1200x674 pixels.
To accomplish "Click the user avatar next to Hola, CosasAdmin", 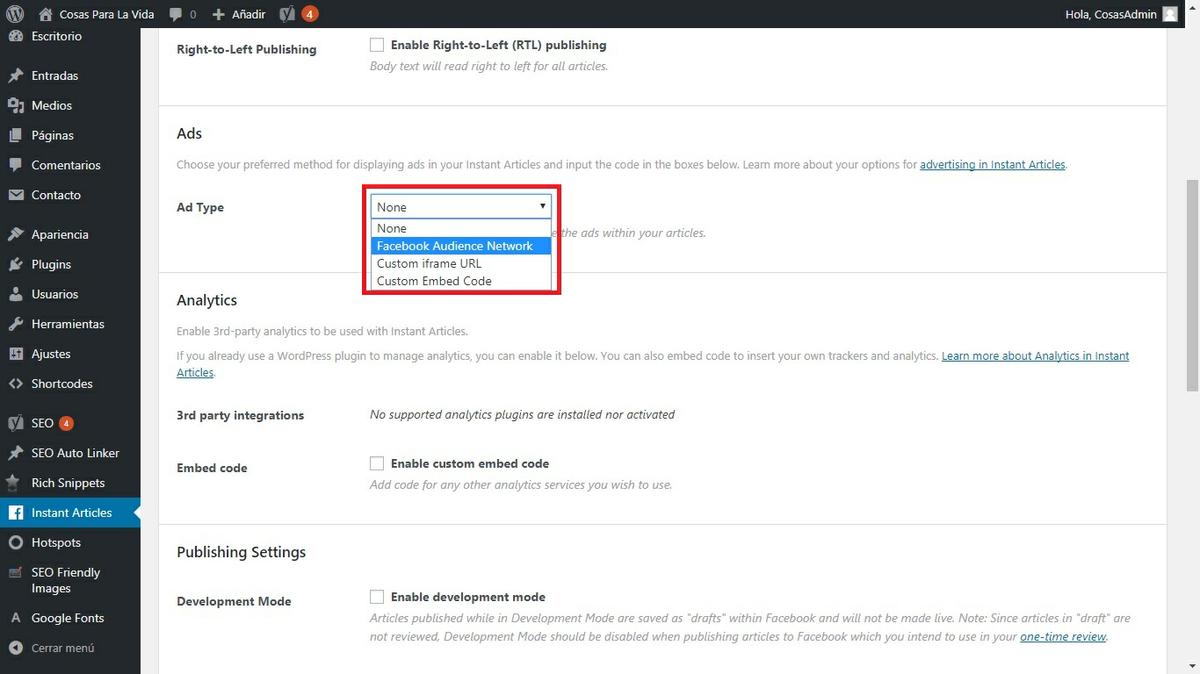I will 1170,14.
